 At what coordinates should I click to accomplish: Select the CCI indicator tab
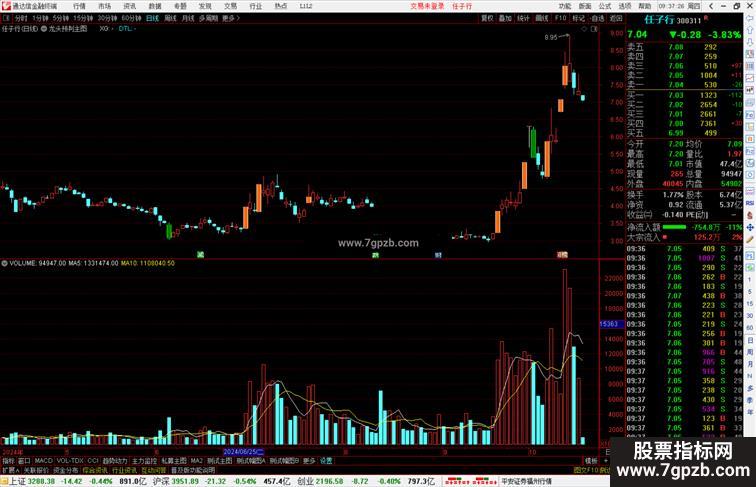tap(93, 461)
